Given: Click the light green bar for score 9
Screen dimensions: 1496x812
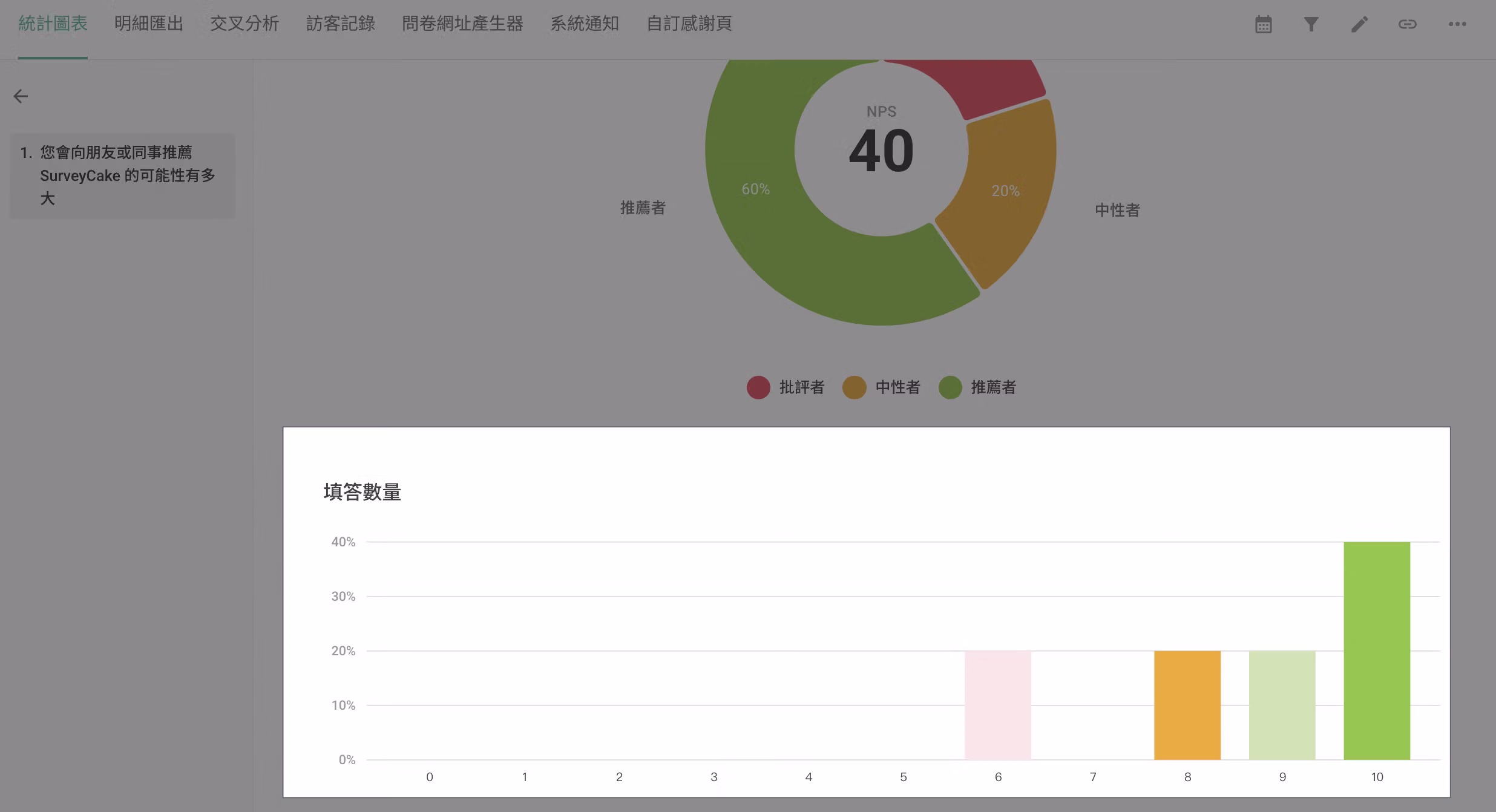Looking at the screenshot, I should (x=1282, y=705).
